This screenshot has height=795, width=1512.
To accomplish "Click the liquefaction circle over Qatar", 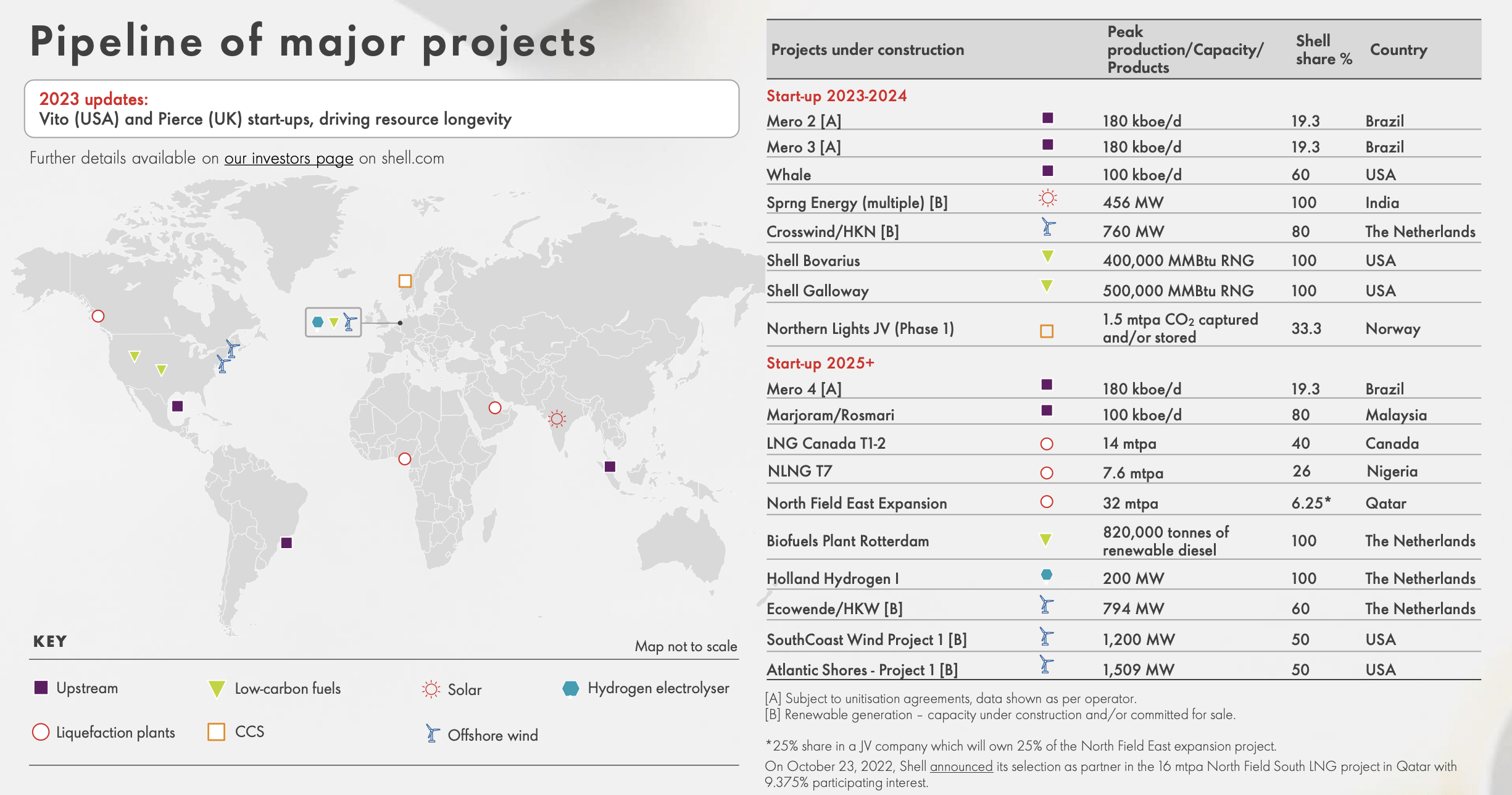I will (495, 408).
